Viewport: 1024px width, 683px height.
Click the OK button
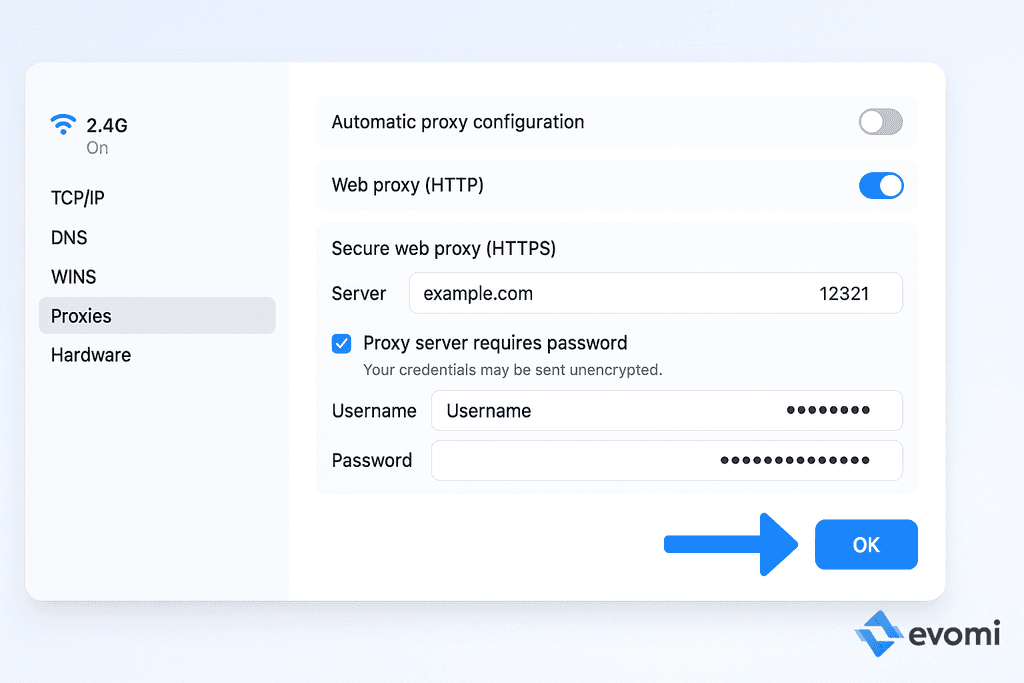pyautogui.click(x=866, y=544)
